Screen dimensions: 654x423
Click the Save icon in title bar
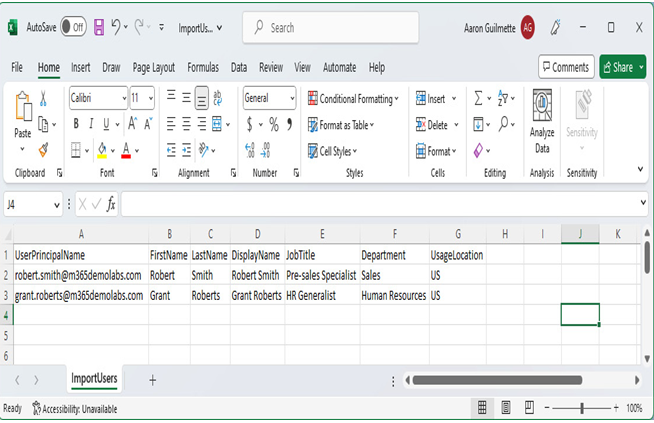coord(99,28)
